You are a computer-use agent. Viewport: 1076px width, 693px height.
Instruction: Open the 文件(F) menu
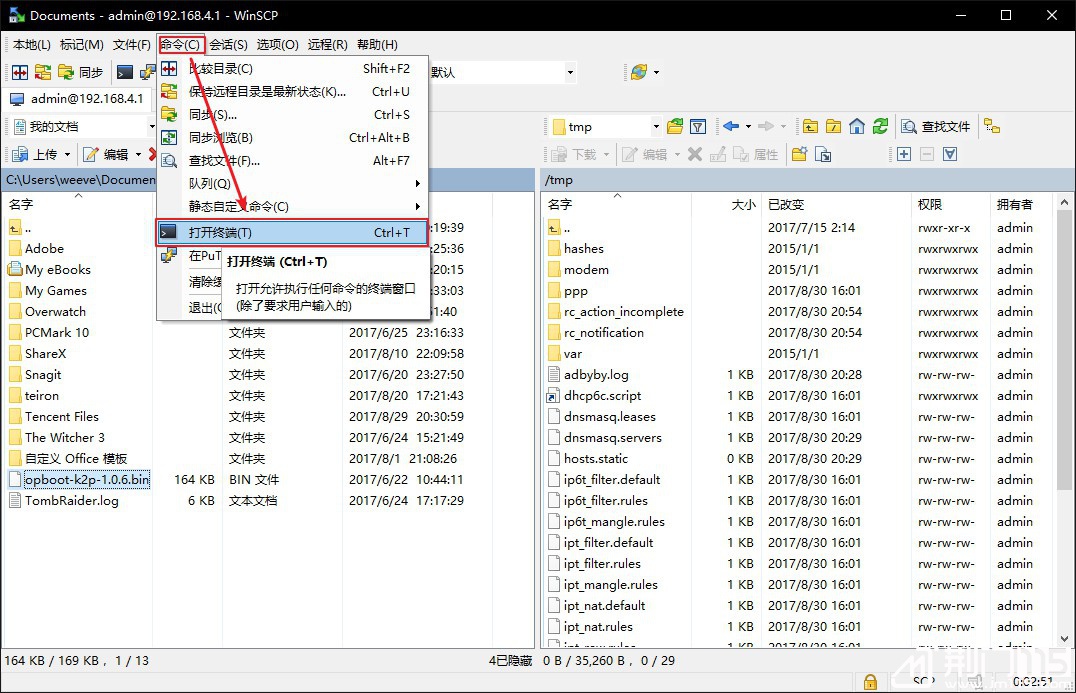click(131, 45)
